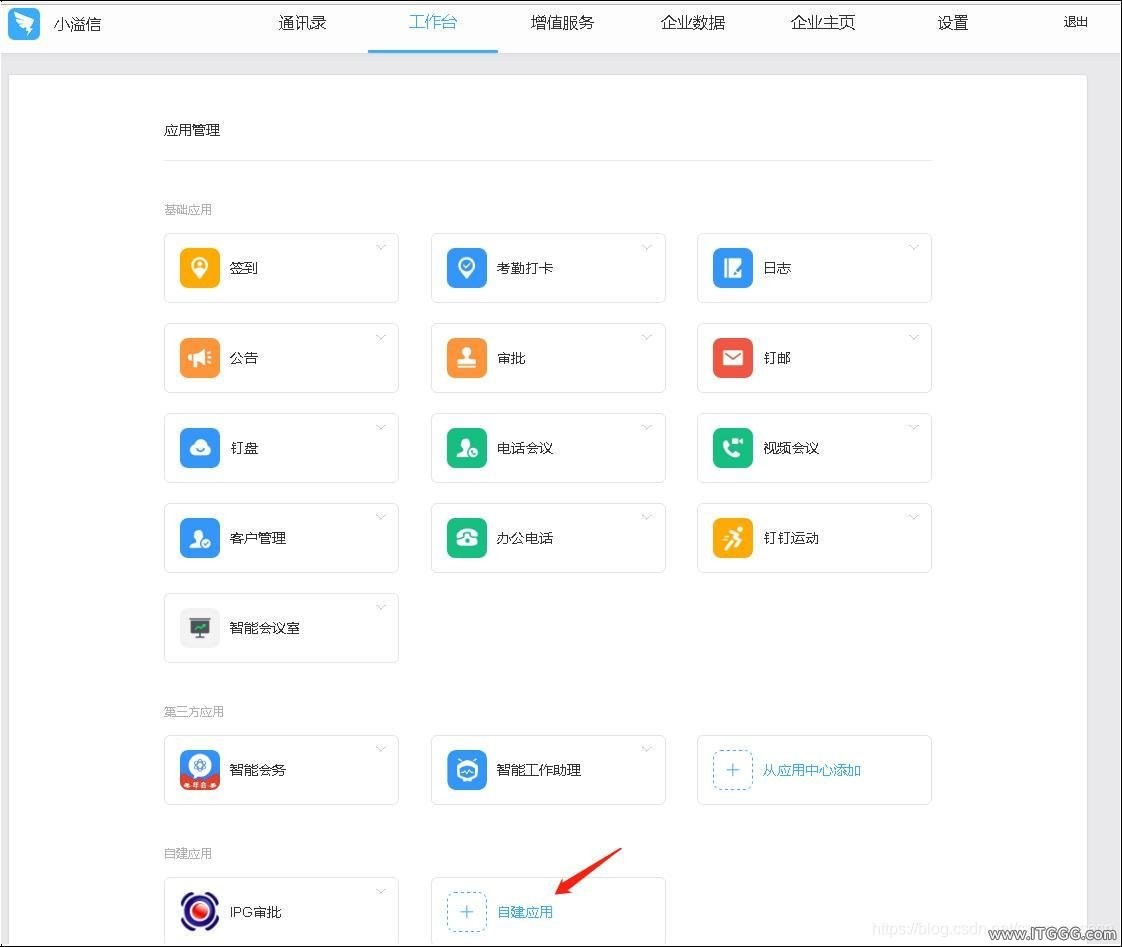This screenshot has height=947, width=1122.
Task: Open the 审批 stamp icon
Action: [x=467, y=358]
